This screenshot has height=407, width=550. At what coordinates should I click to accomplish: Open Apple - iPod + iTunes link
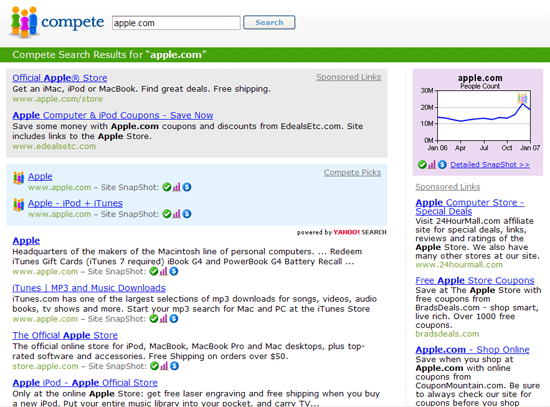click(x=75, y=203)
